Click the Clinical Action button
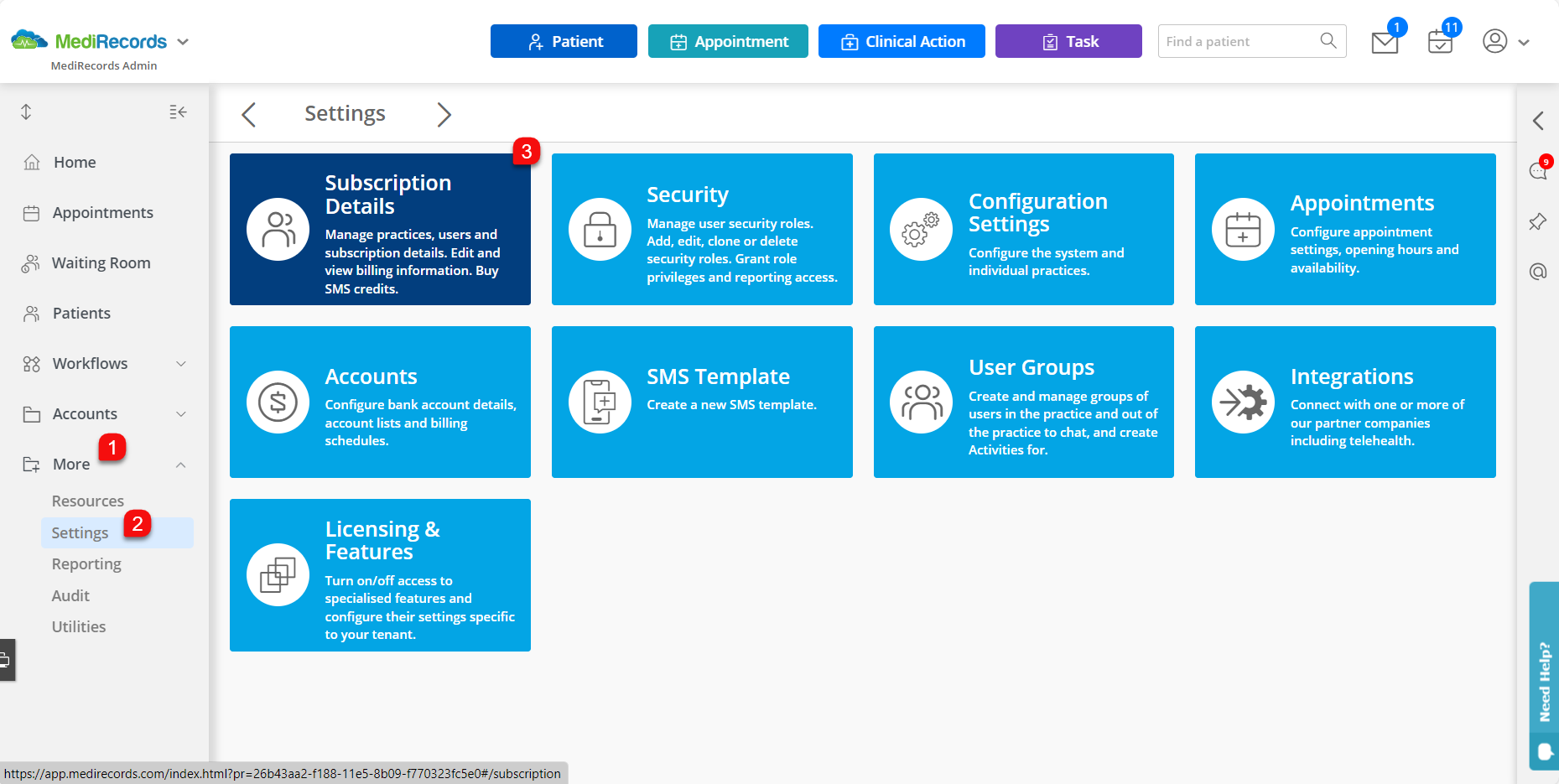The image size is (1559, 784). [902, 40]
